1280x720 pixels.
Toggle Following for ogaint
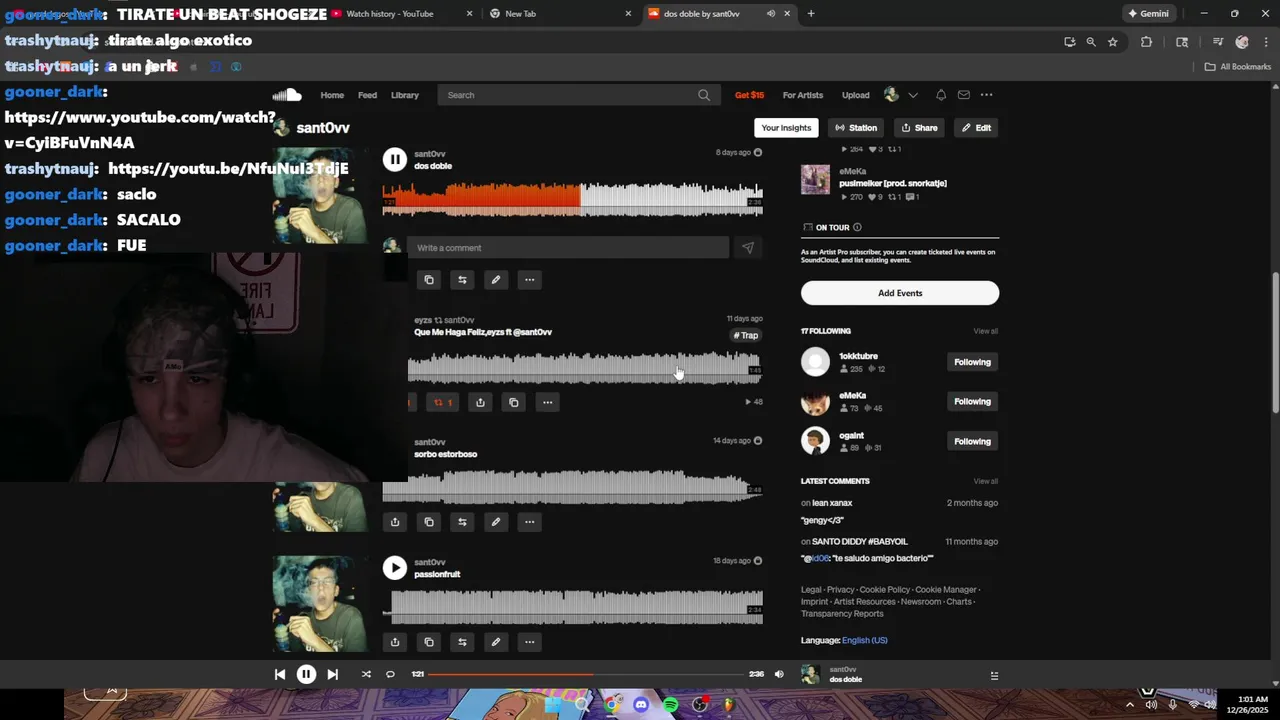pos(972,441)
